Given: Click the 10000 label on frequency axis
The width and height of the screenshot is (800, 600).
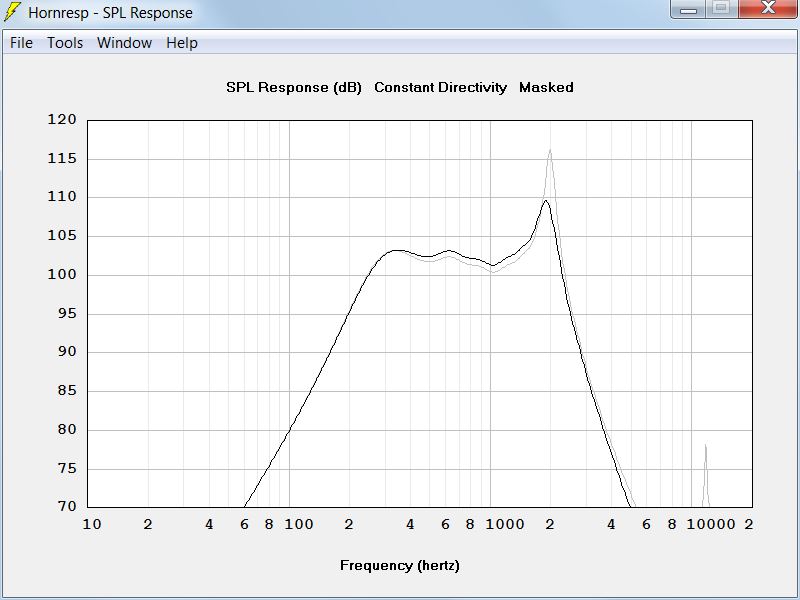Looking at the screenshot, I should pyautogui.click(x=711, y=524).
